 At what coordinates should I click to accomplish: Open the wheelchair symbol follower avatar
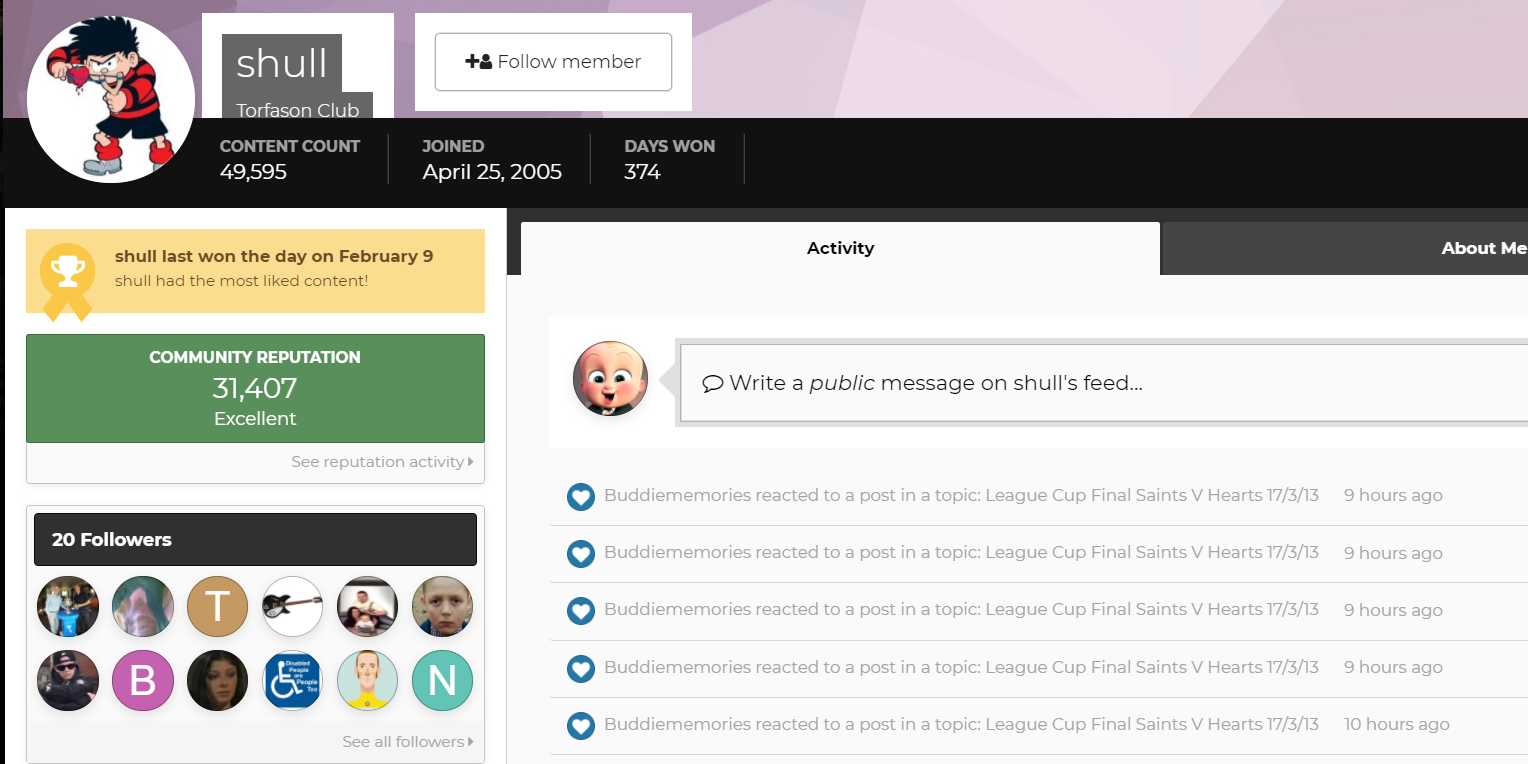click(x=292, y=681)
